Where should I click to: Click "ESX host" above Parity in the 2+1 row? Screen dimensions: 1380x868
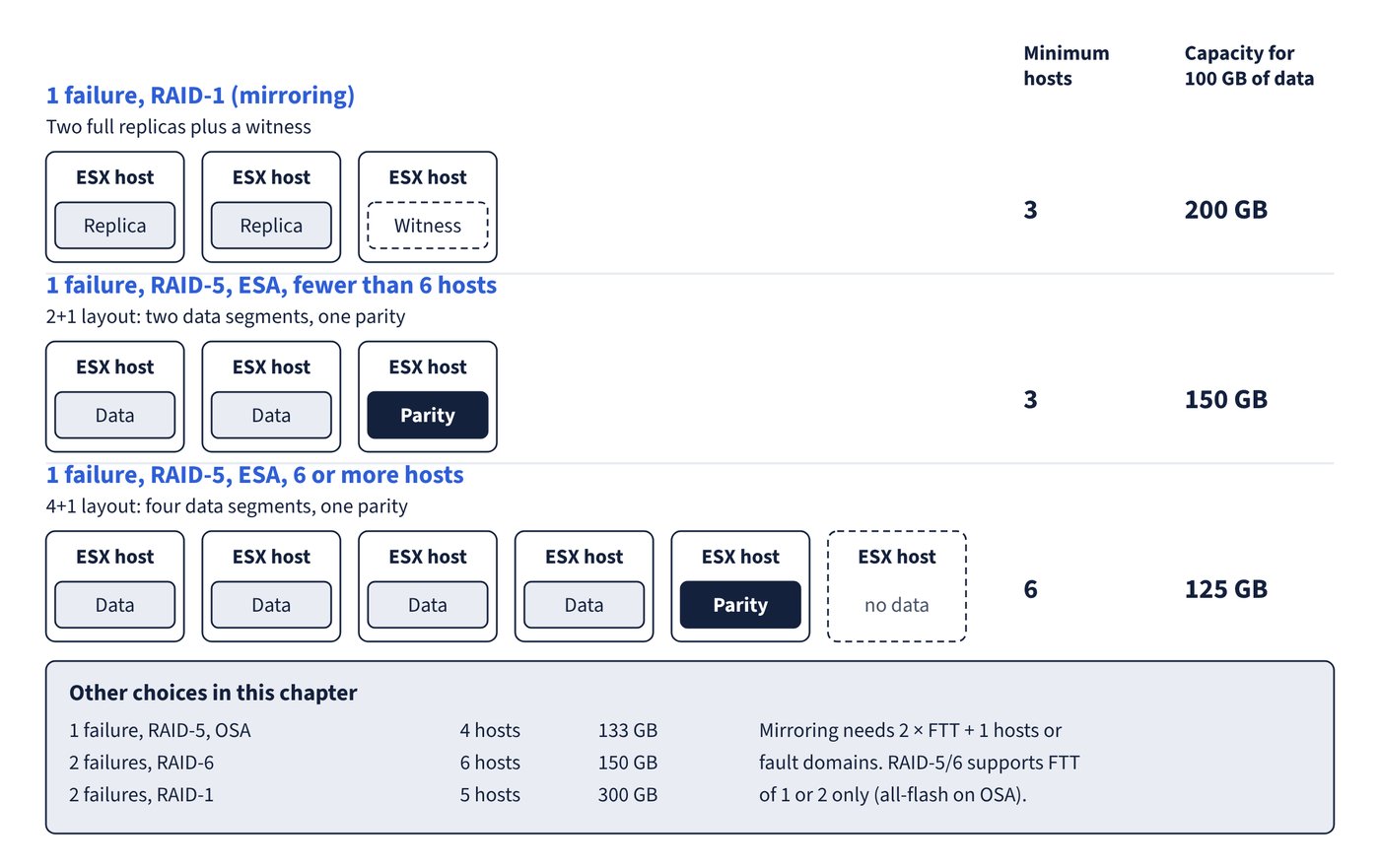pos(428,367)
